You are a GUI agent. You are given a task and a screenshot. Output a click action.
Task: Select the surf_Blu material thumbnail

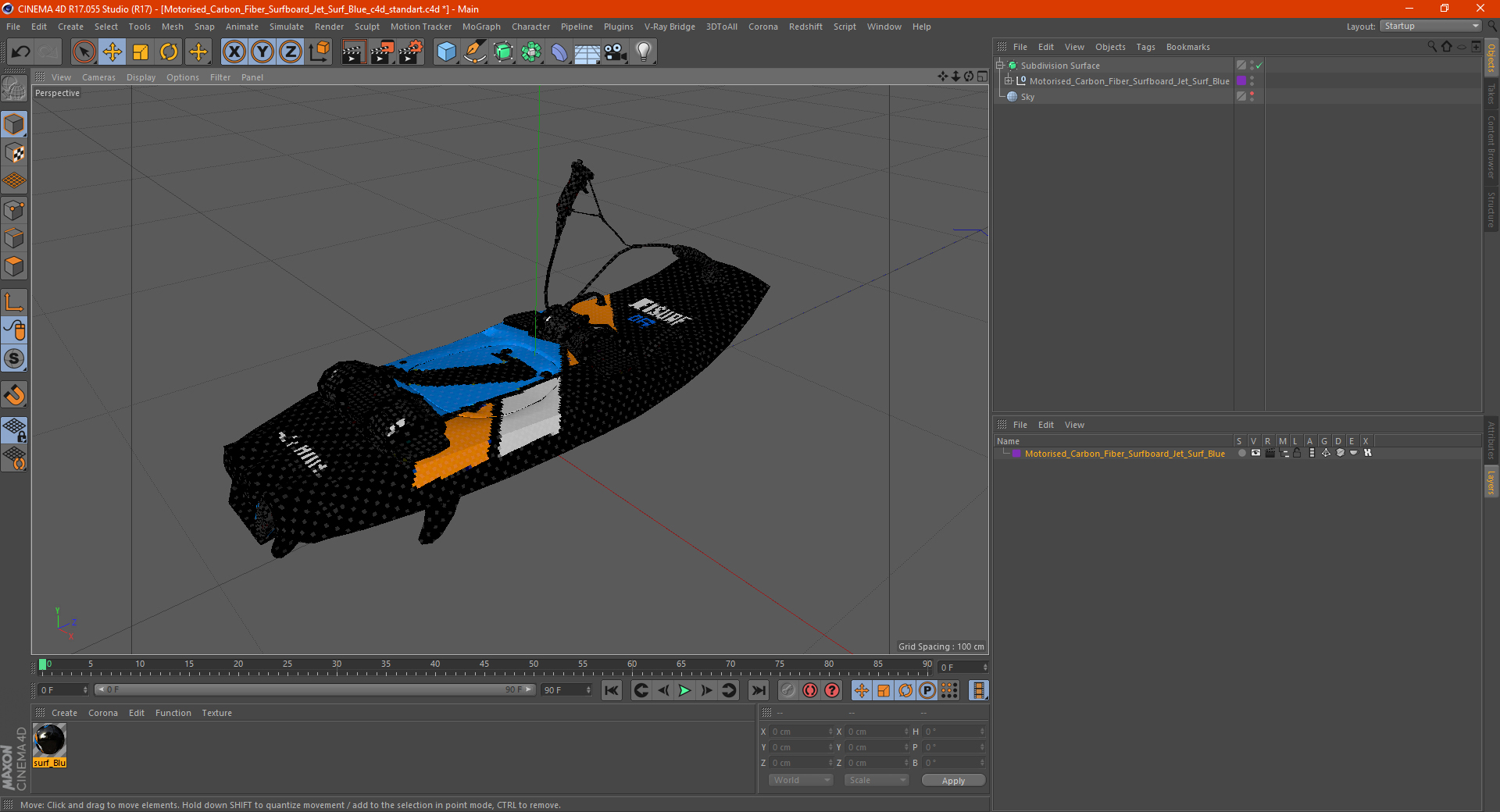(50, 740)
